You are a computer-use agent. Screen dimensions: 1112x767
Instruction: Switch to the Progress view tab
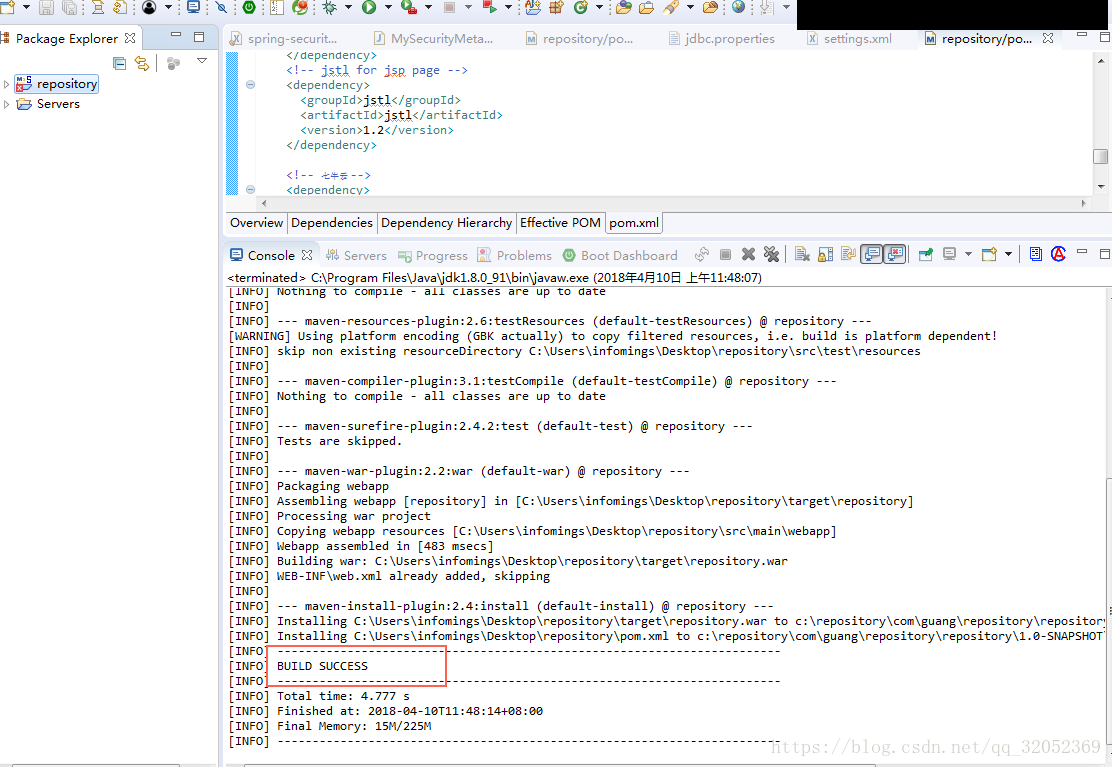tap(433, 255)
